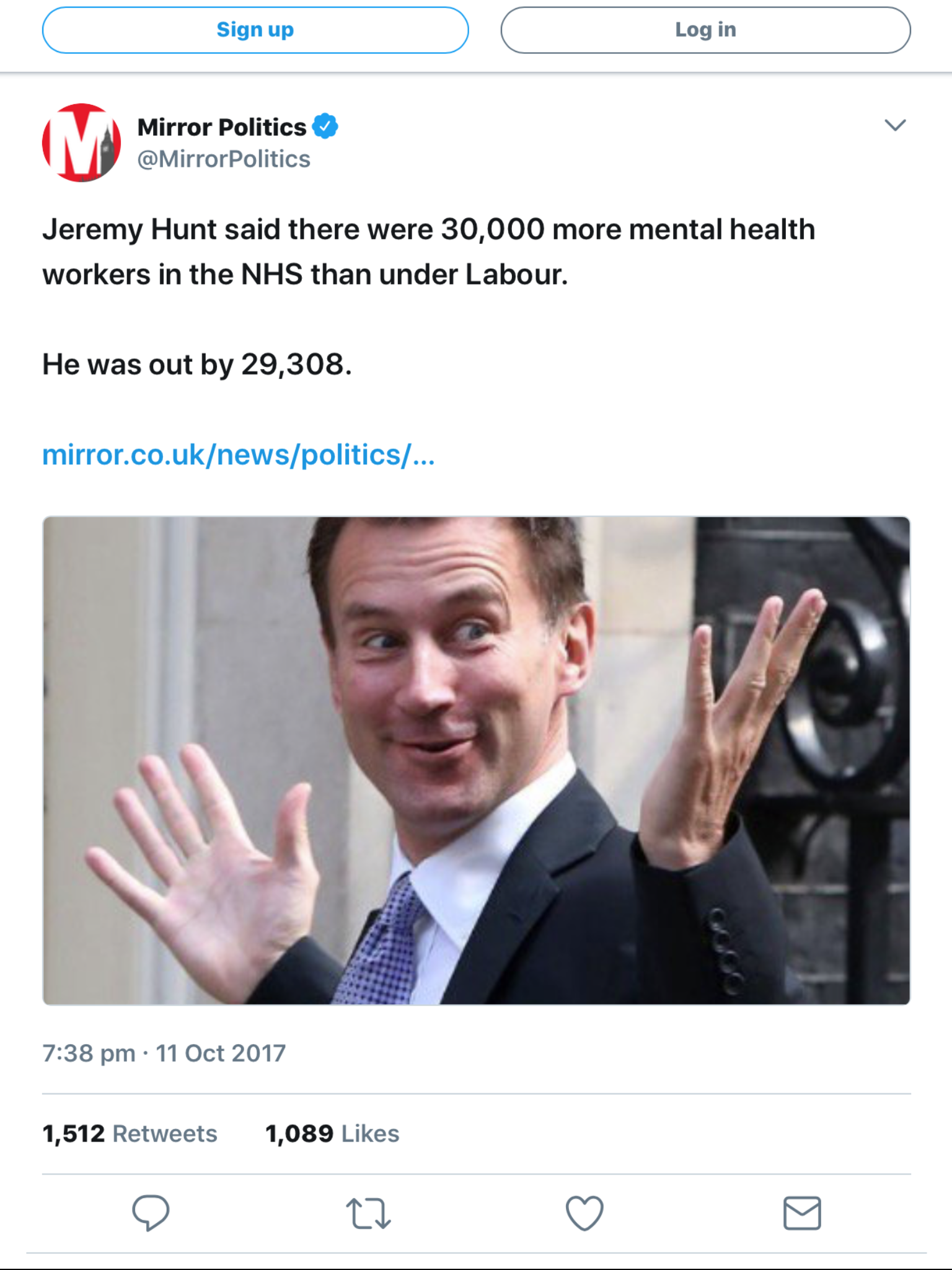Screen dimensions: 952x1270
Task: Click the 11 Oct 2017 date
Action: tap(221, 1053)
